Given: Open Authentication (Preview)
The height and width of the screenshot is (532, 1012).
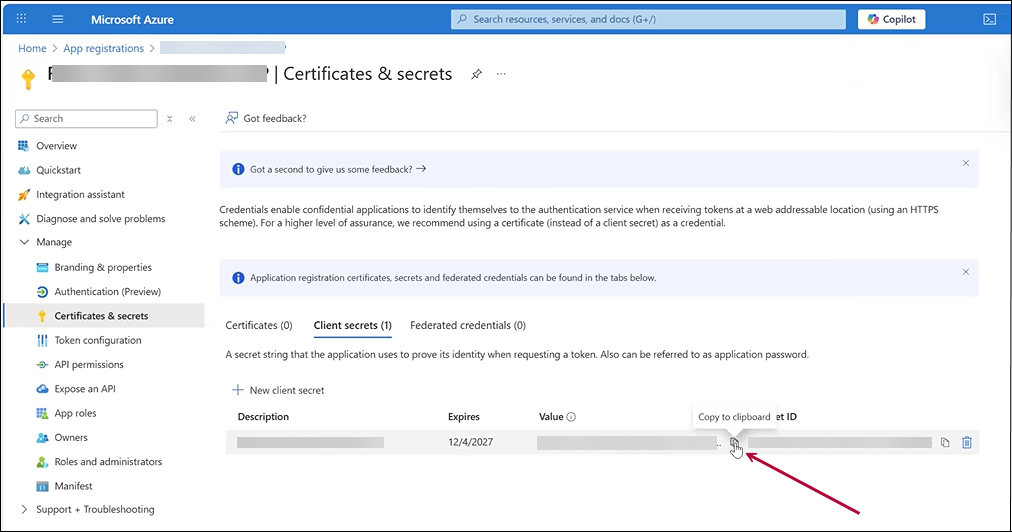Looking at the screenshot, I should point(107,292).
